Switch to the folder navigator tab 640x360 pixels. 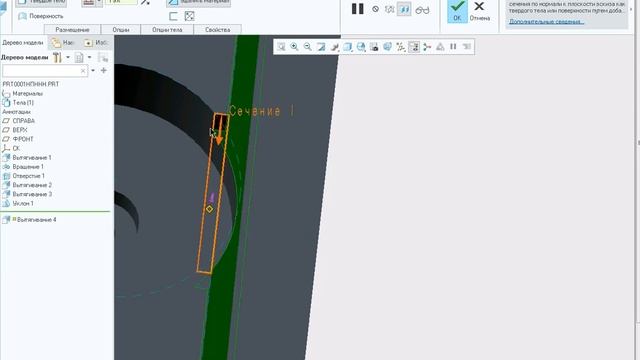[64, 42]
